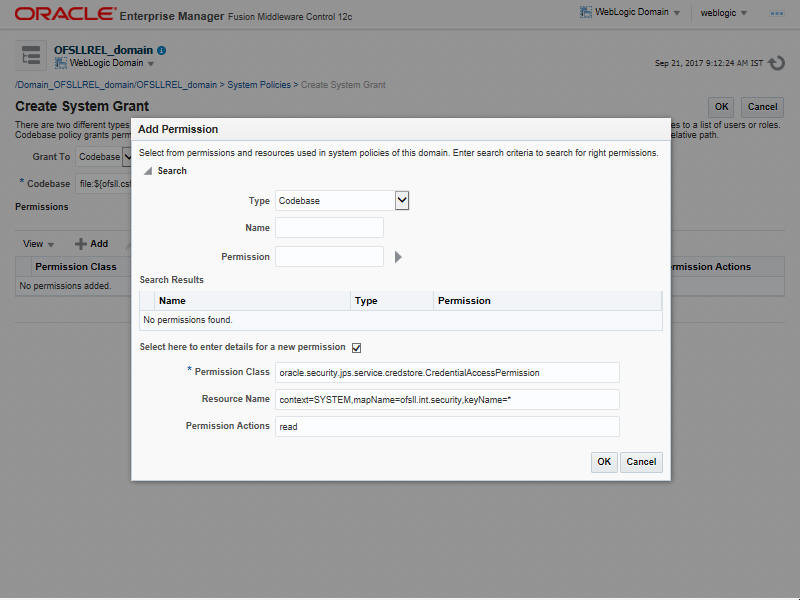Image resolution: width=800 pixels, height=600 pixels.
Task: Collapse the Search section disclosure triangle
Action: (x=148, y=171)
